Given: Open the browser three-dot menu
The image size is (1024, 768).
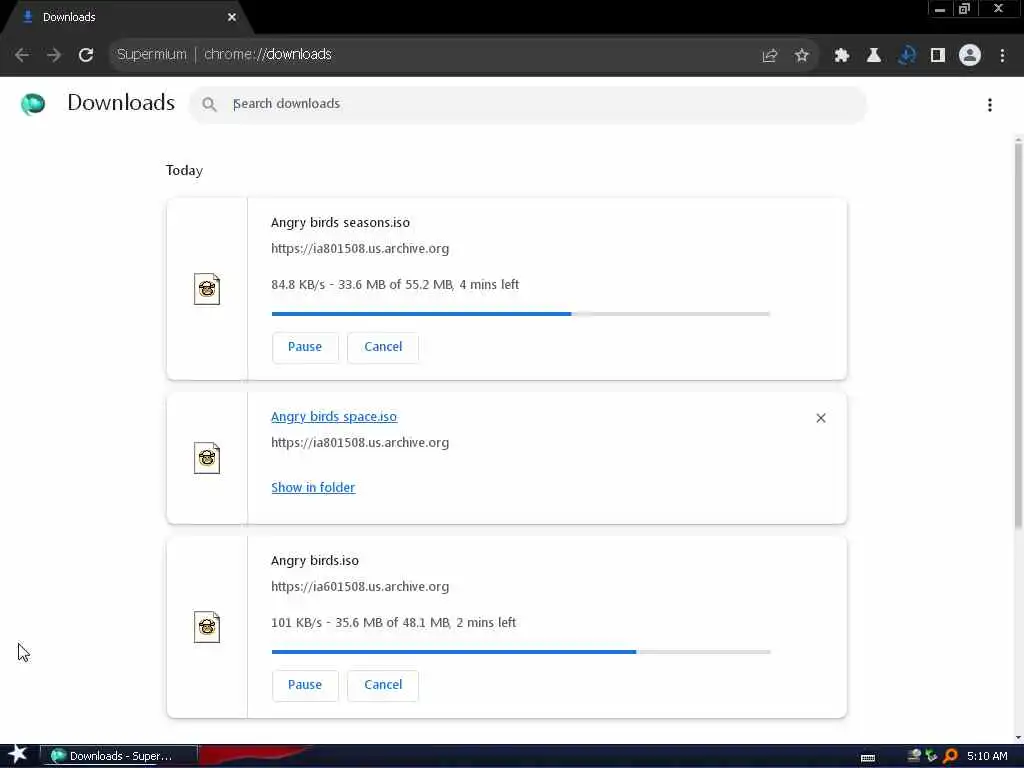Looking at the screenshot, I should 1002,56.
